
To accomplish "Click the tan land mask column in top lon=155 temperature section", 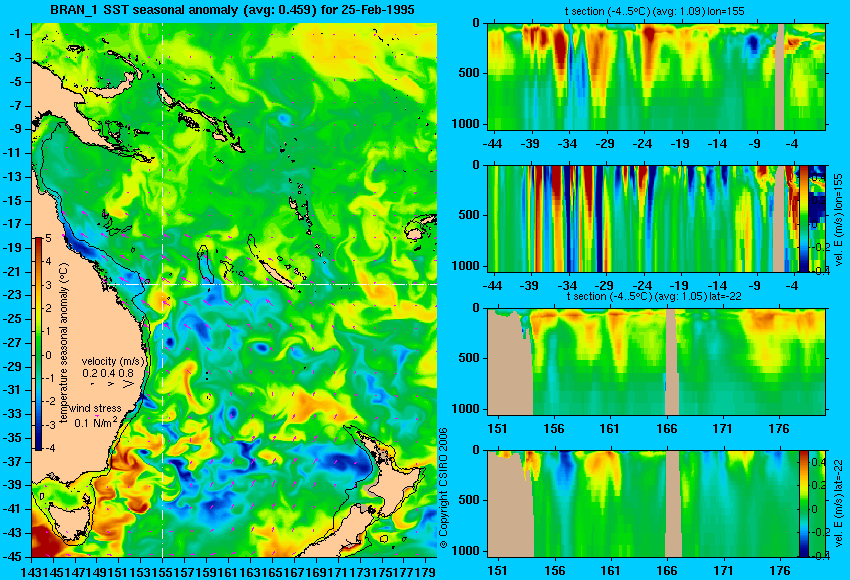I will (x=780, y=76).
